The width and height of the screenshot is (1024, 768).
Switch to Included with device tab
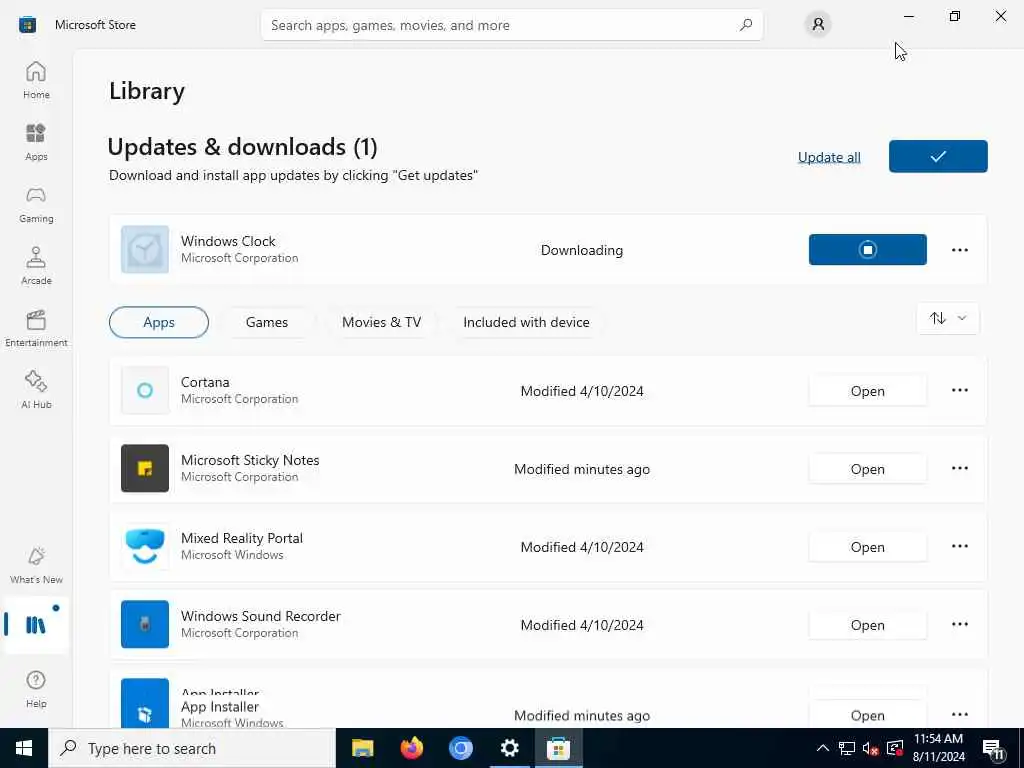526,322
